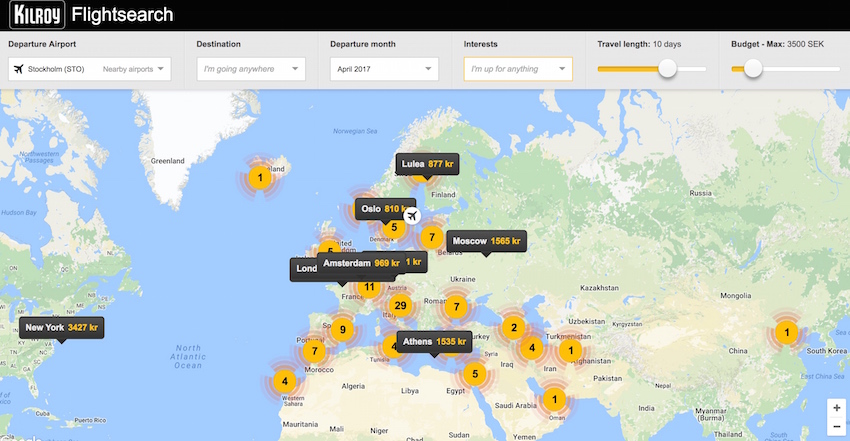Click the Kilroy logo in header
The width and height of the screenshot is (850, 441).
pos(37,15)
